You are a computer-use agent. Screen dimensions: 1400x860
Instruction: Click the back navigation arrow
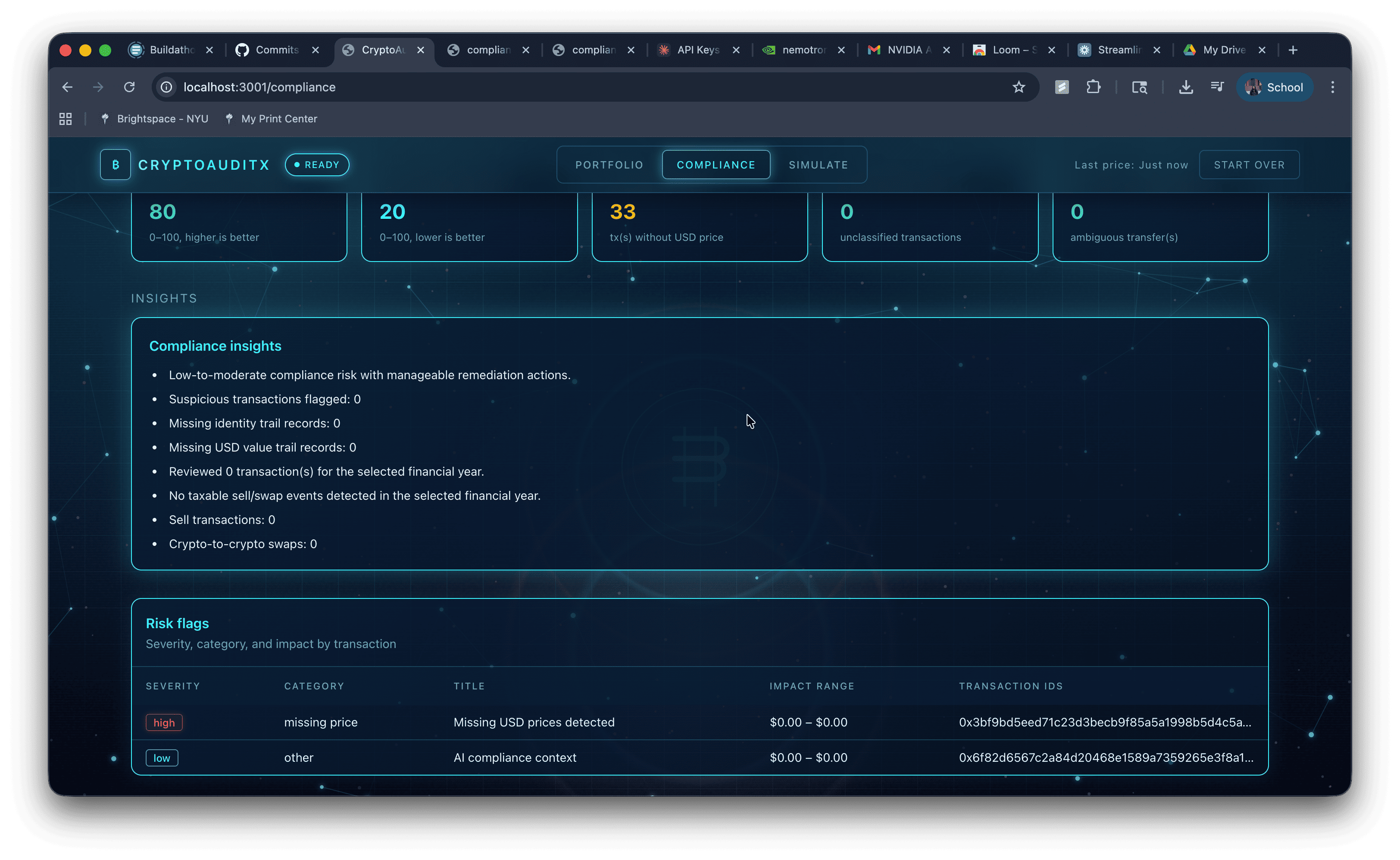tap(67, 87)
